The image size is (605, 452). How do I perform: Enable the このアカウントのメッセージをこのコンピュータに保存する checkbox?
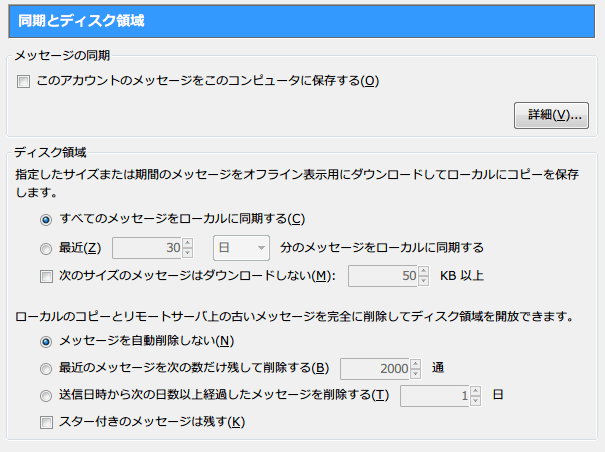(x=24, y=81)
